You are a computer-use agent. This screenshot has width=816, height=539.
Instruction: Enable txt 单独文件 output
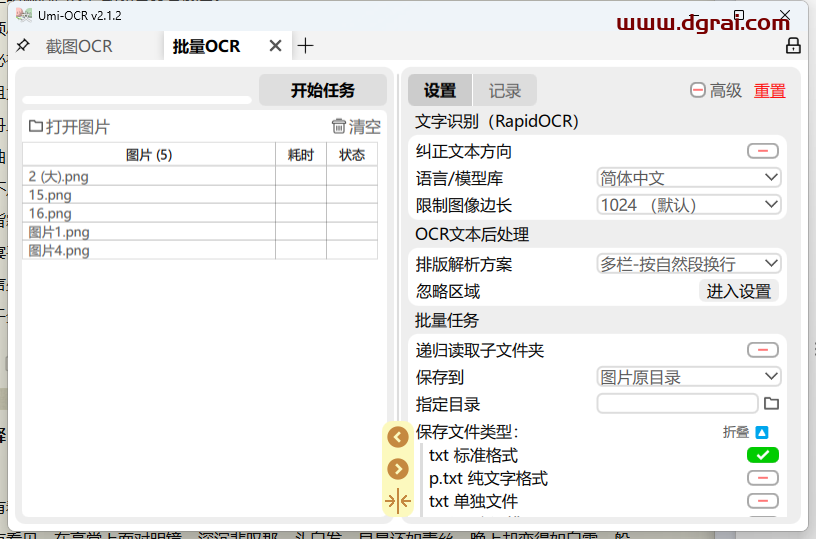762,500
